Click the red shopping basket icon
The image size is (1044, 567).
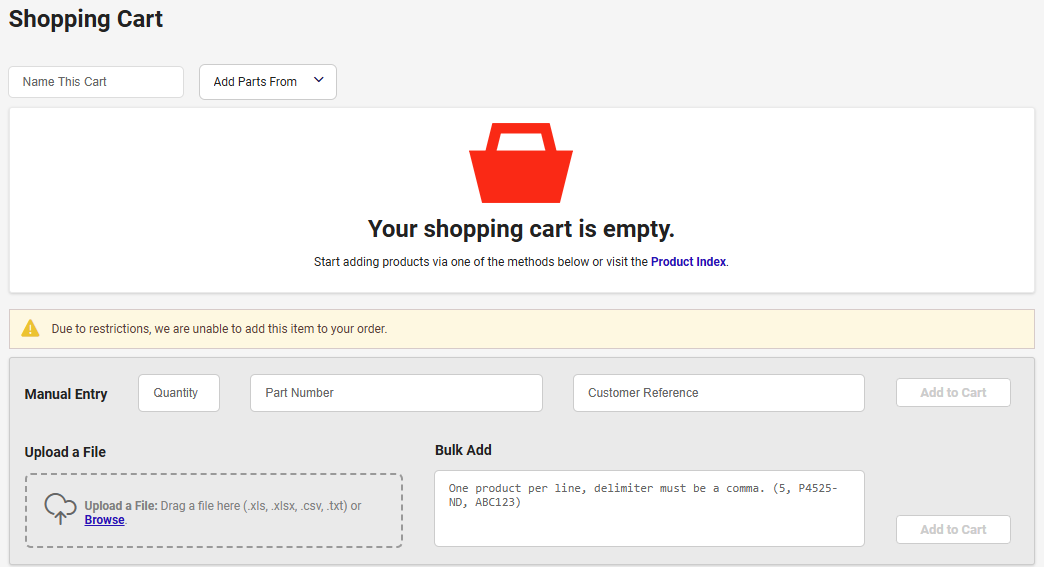point(520,164)
